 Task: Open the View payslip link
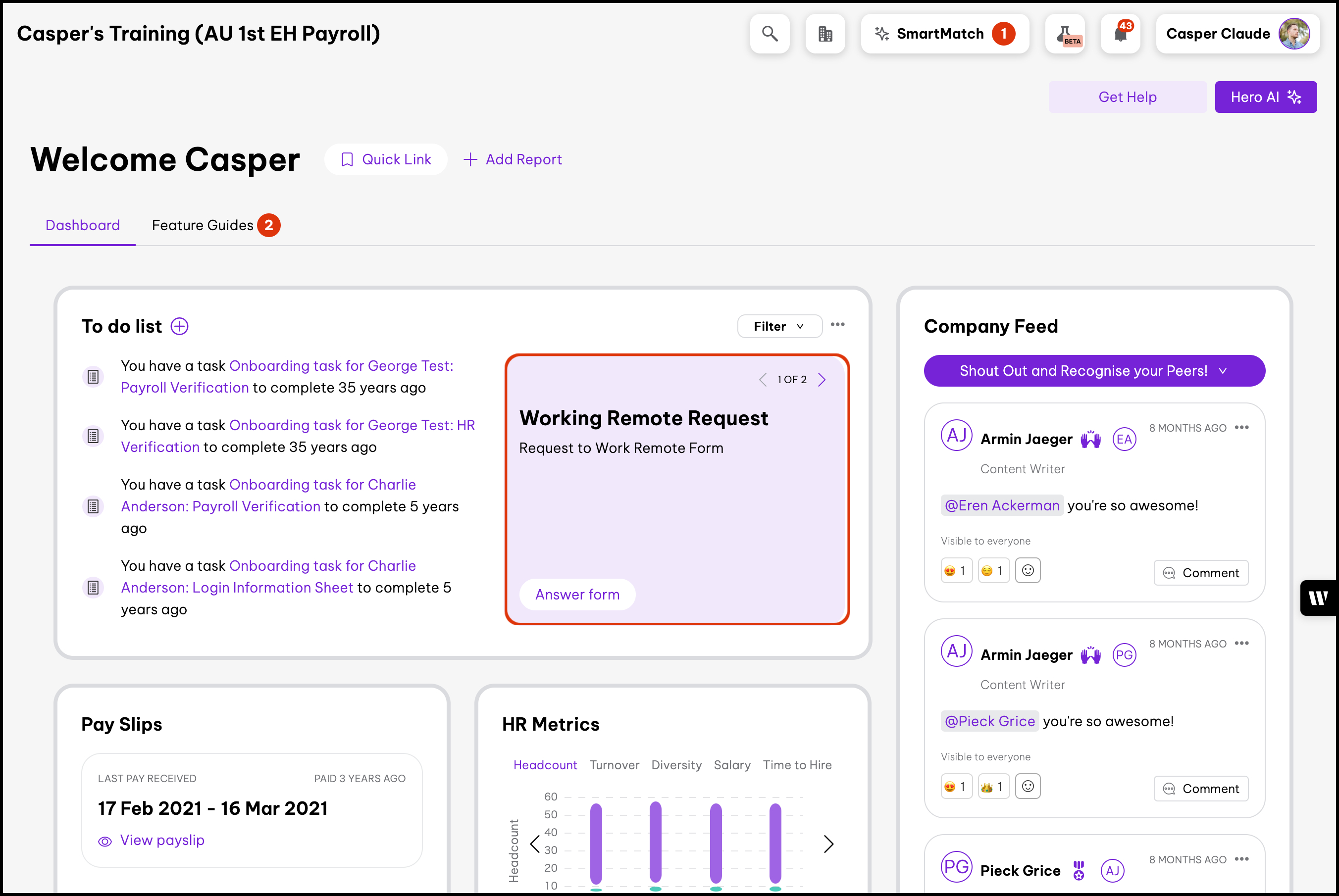pyautogui.click(x=162, y=840)
